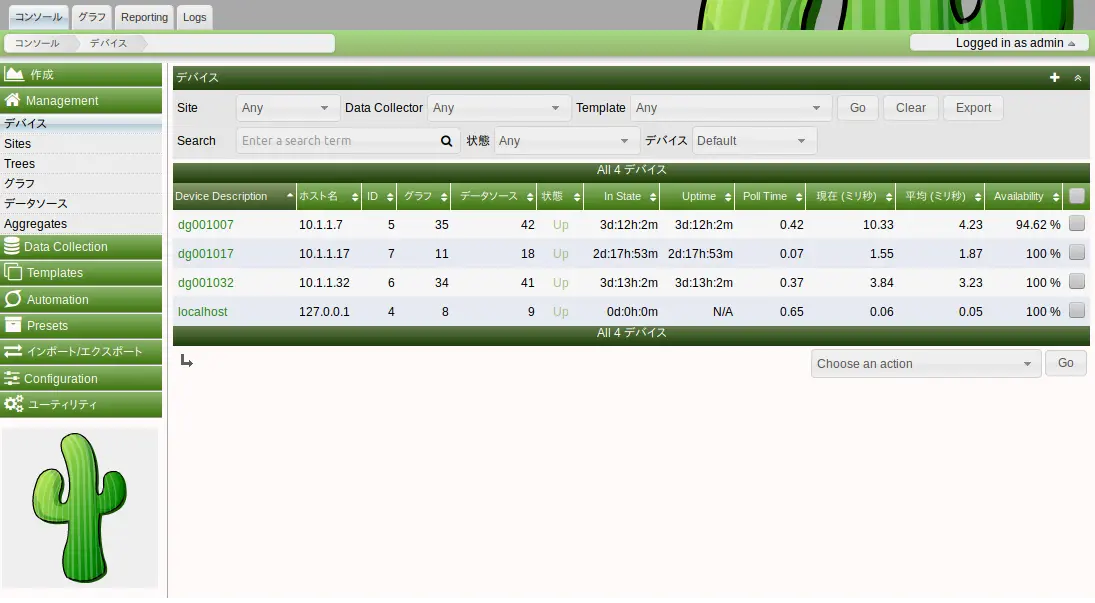
Task: Click the plus icon to add device
Action: [1054, 77]
